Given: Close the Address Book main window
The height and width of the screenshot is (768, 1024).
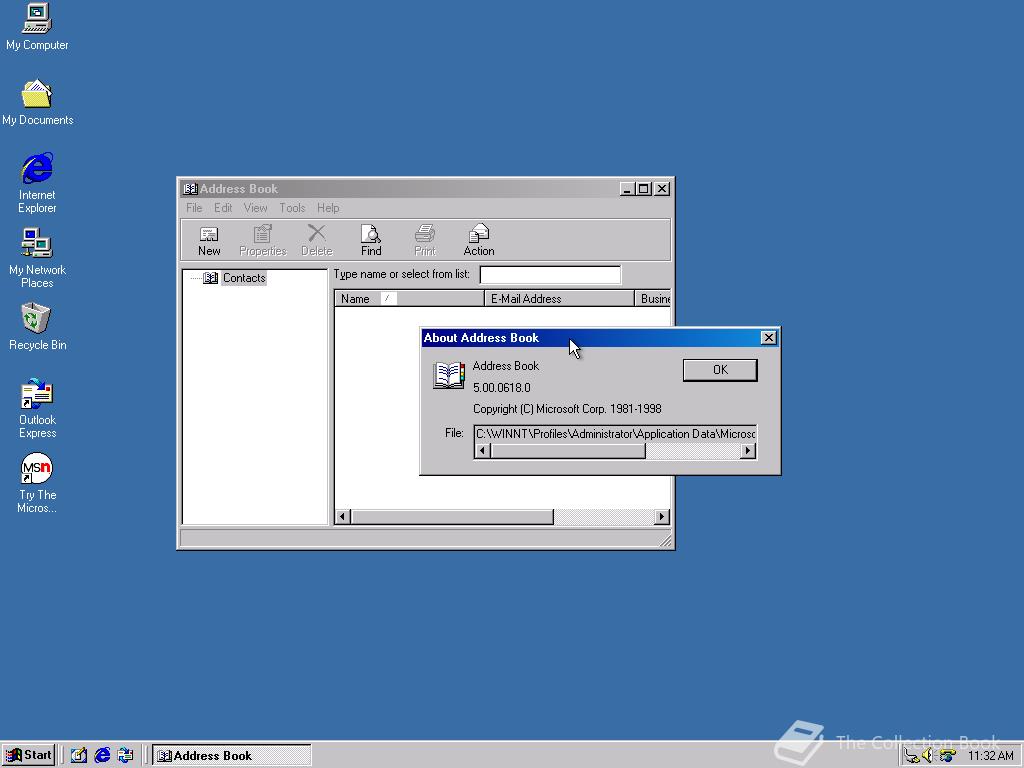Looking at the screenshot, I should coord(662,189).
